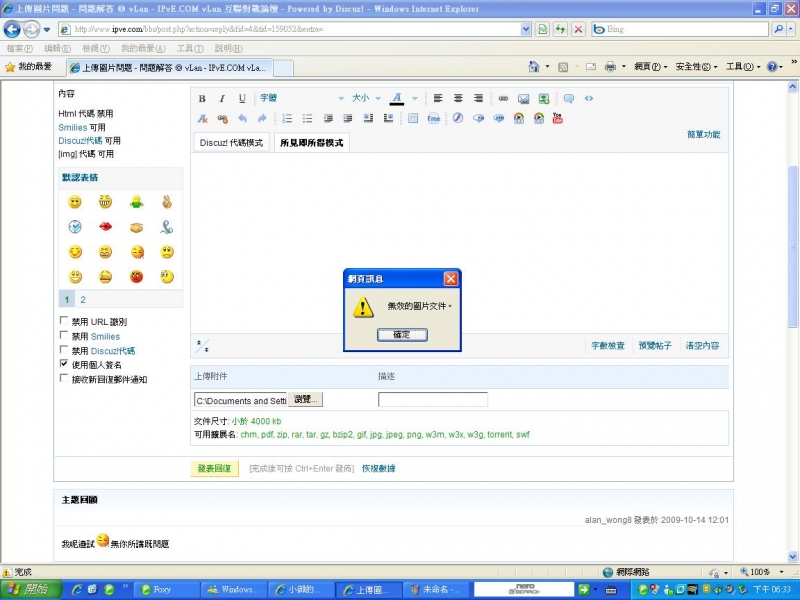Insert a quote with speech bubble icon
This screenshot has width=800, height=600.
pyautogui.click(x=568, y=98)
